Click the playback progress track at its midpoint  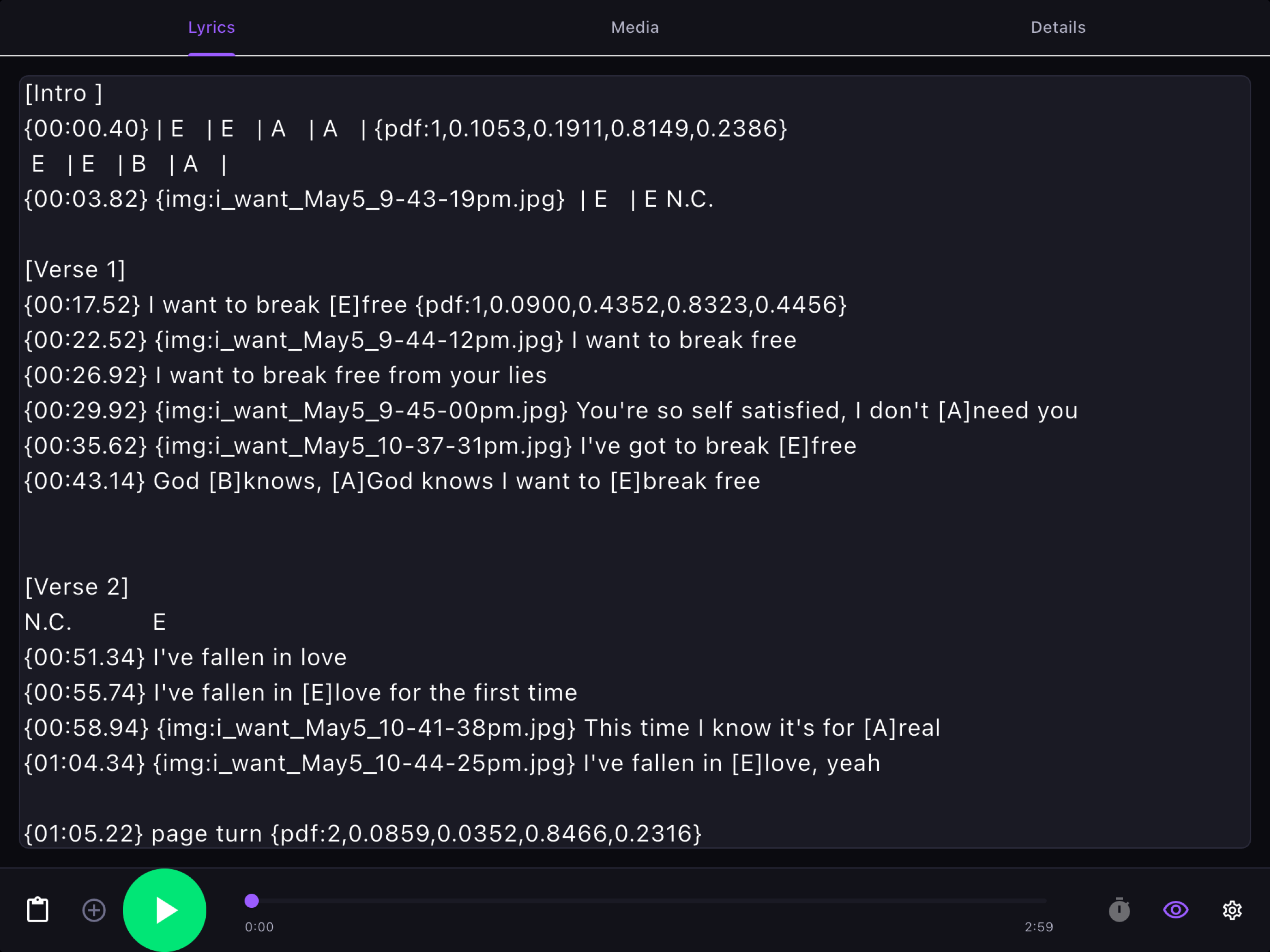[649, 901]
